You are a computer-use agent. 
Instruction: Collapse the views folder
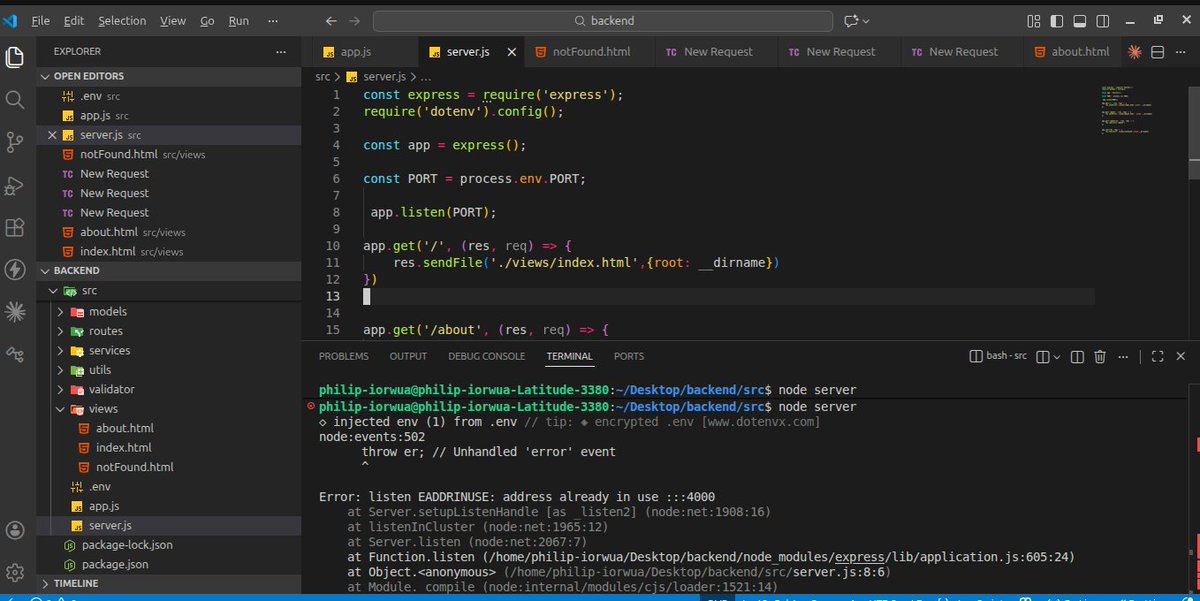tap(60, 409)
